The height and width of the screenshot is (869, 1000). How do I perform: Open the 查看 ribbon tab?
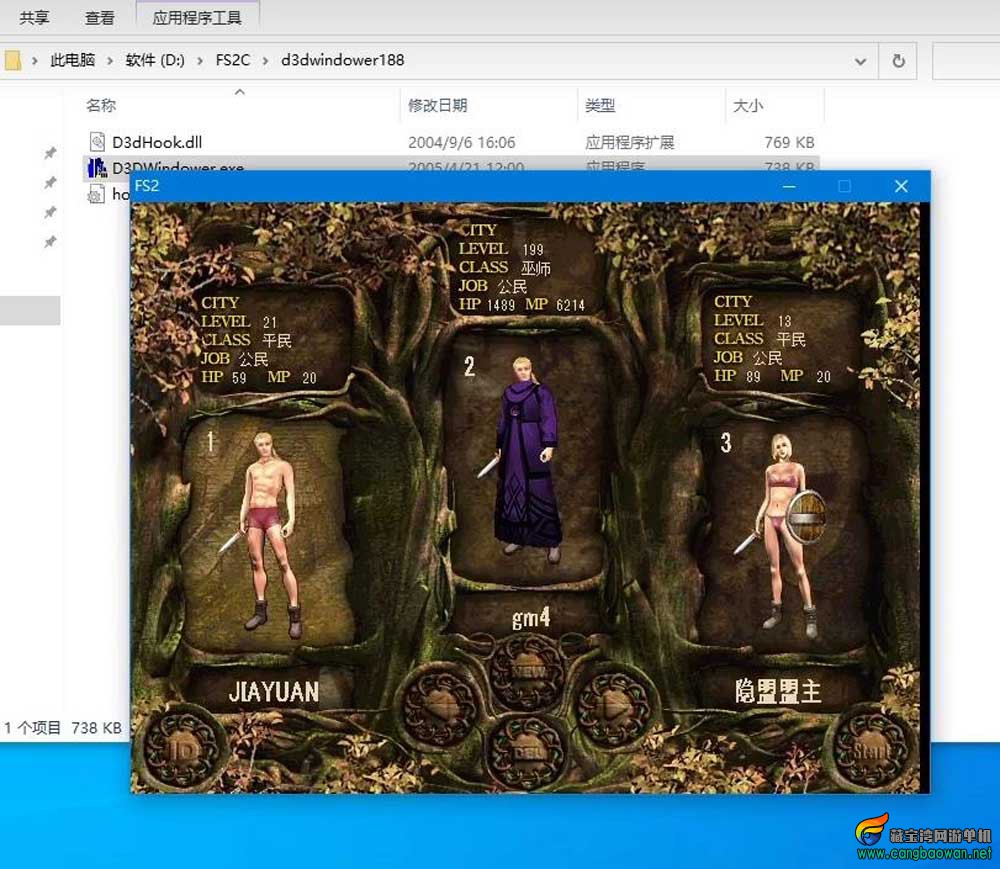[99, 17]
